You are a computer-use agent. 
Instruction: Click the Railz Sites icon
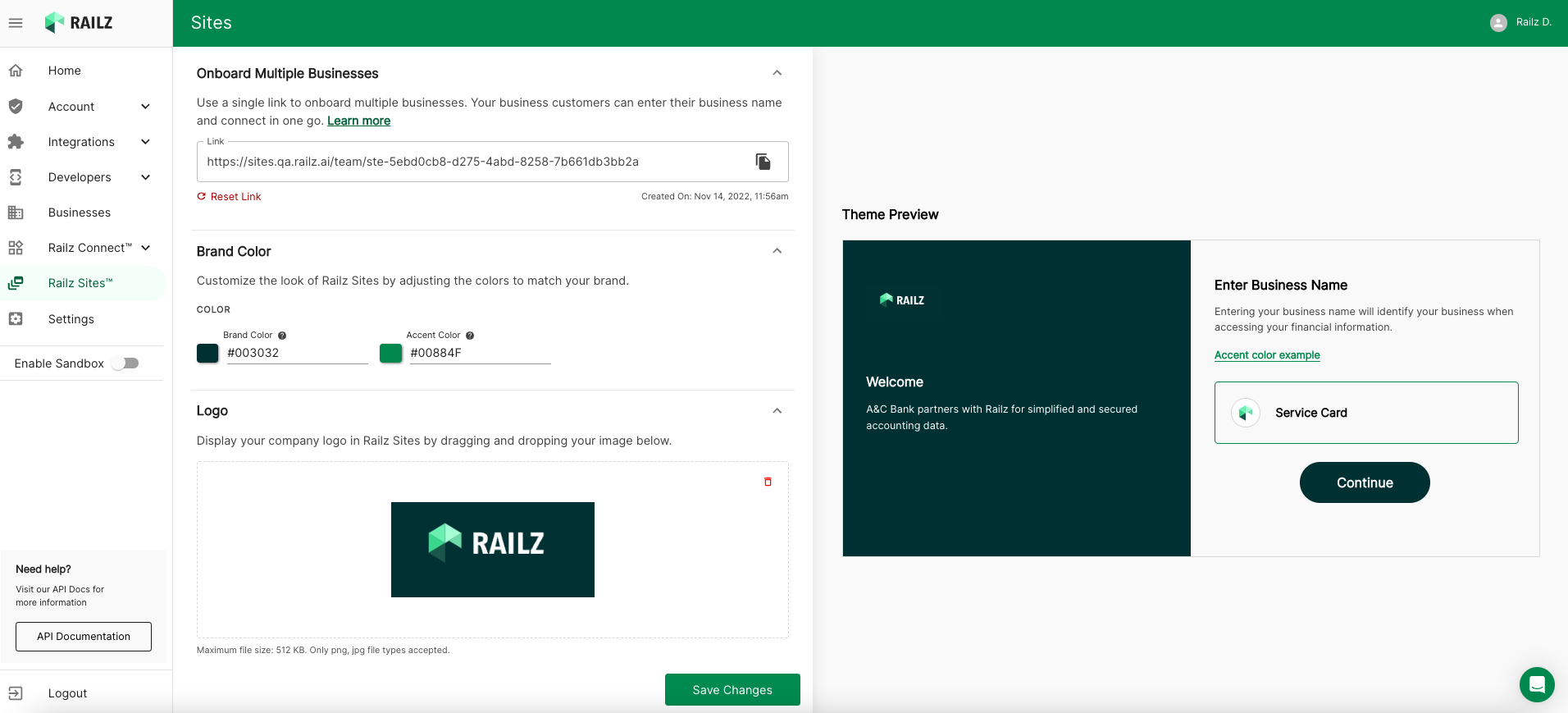16,283
